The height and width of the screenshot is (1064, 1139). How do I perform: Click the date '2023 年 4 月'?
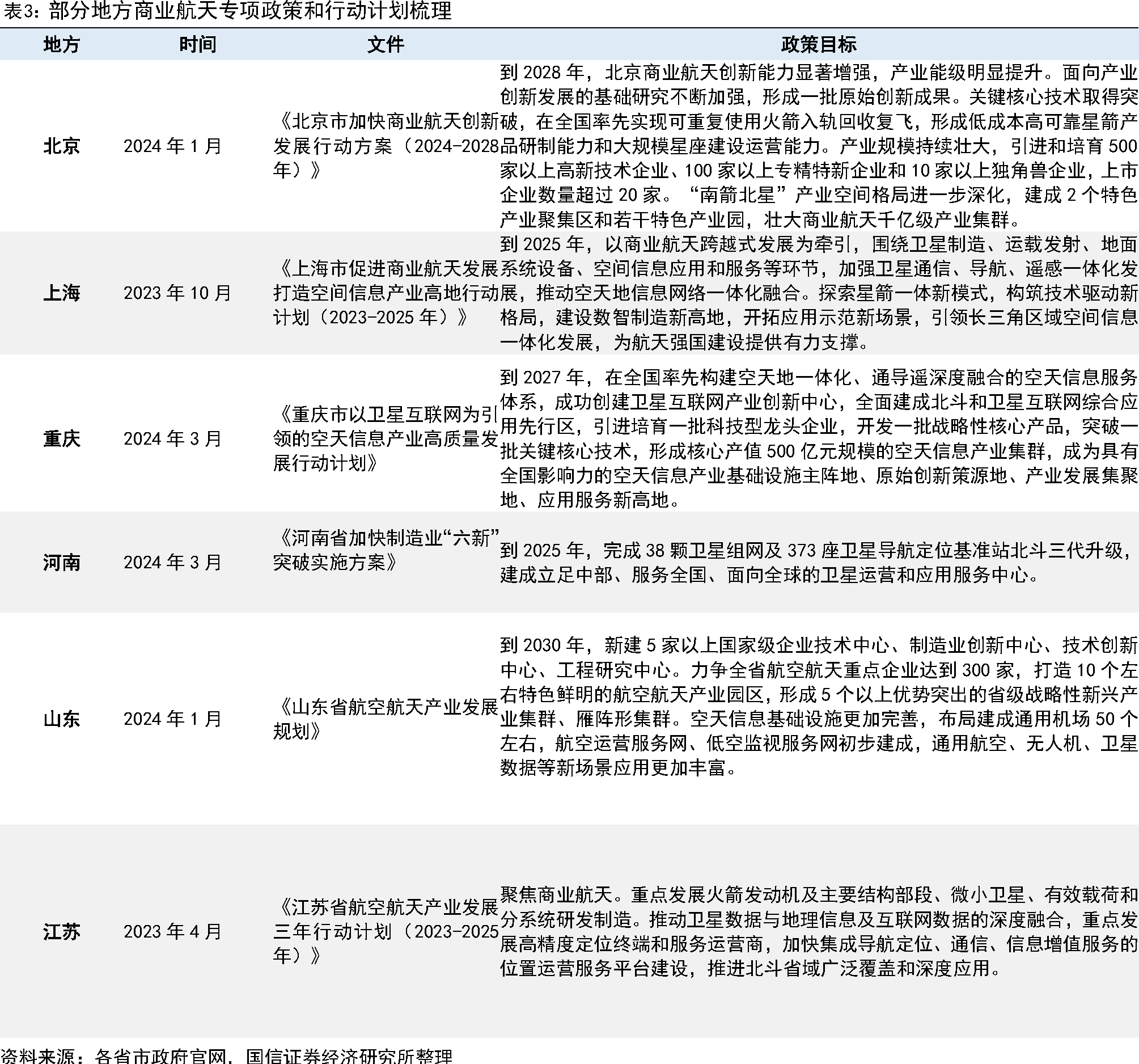(172, 932)
